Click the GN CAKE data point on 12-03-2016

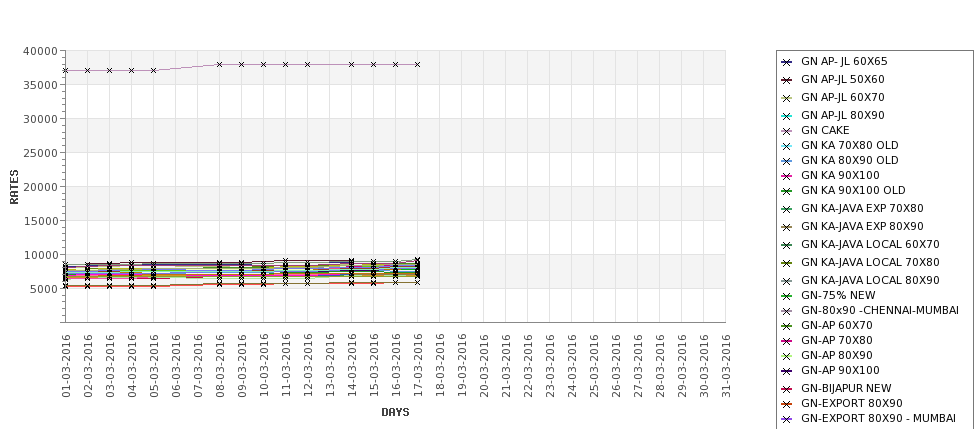307,64
